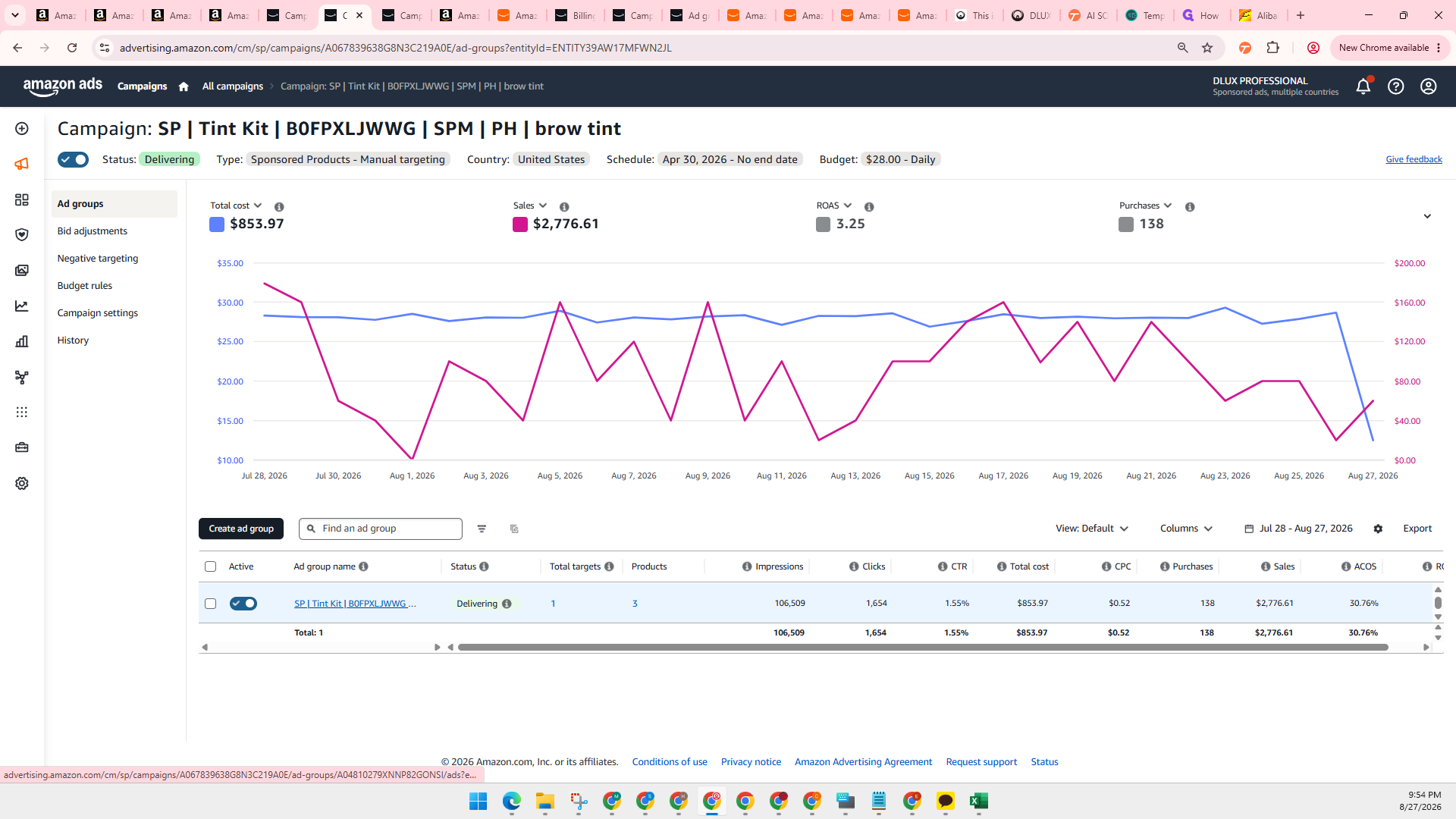1456x819 pixels.
Task: Click the browser address bar
Action: 637,48
